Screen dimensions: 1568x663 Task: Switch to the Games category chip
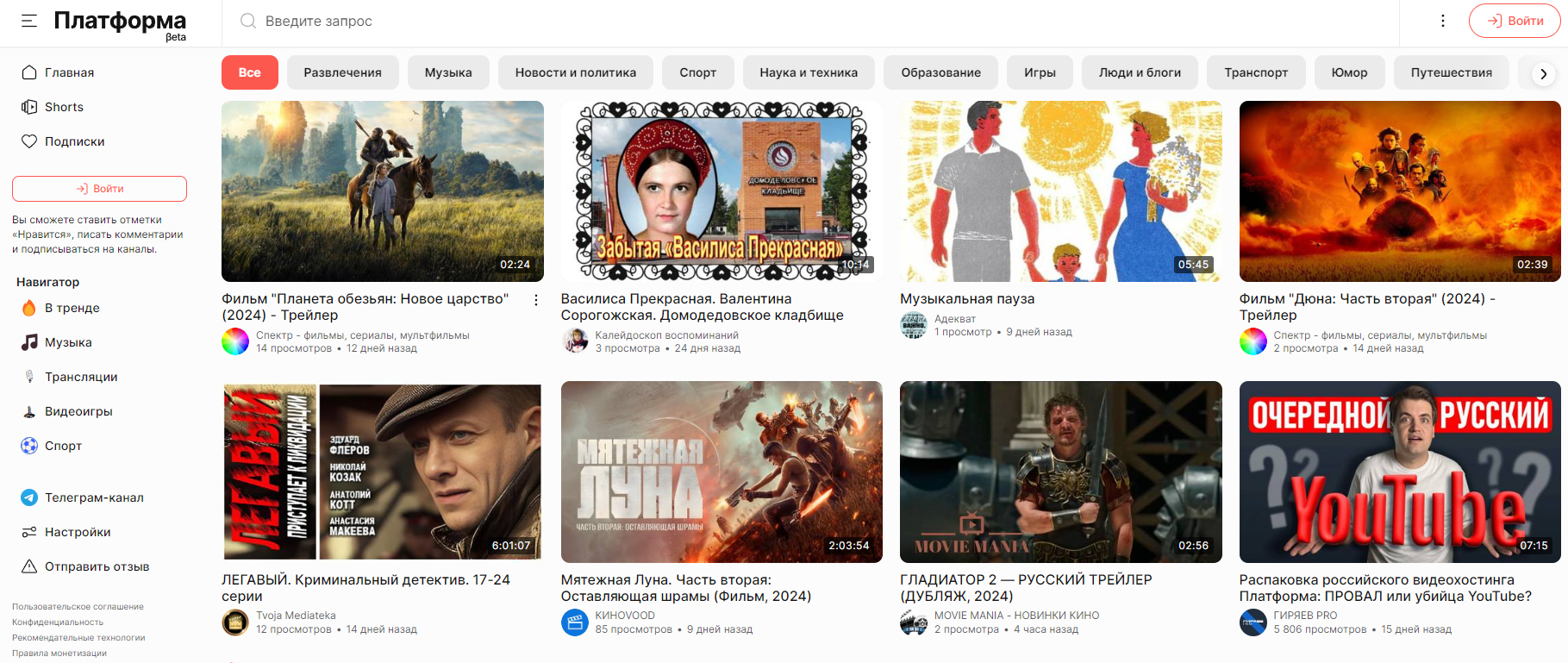point(1040,72)
